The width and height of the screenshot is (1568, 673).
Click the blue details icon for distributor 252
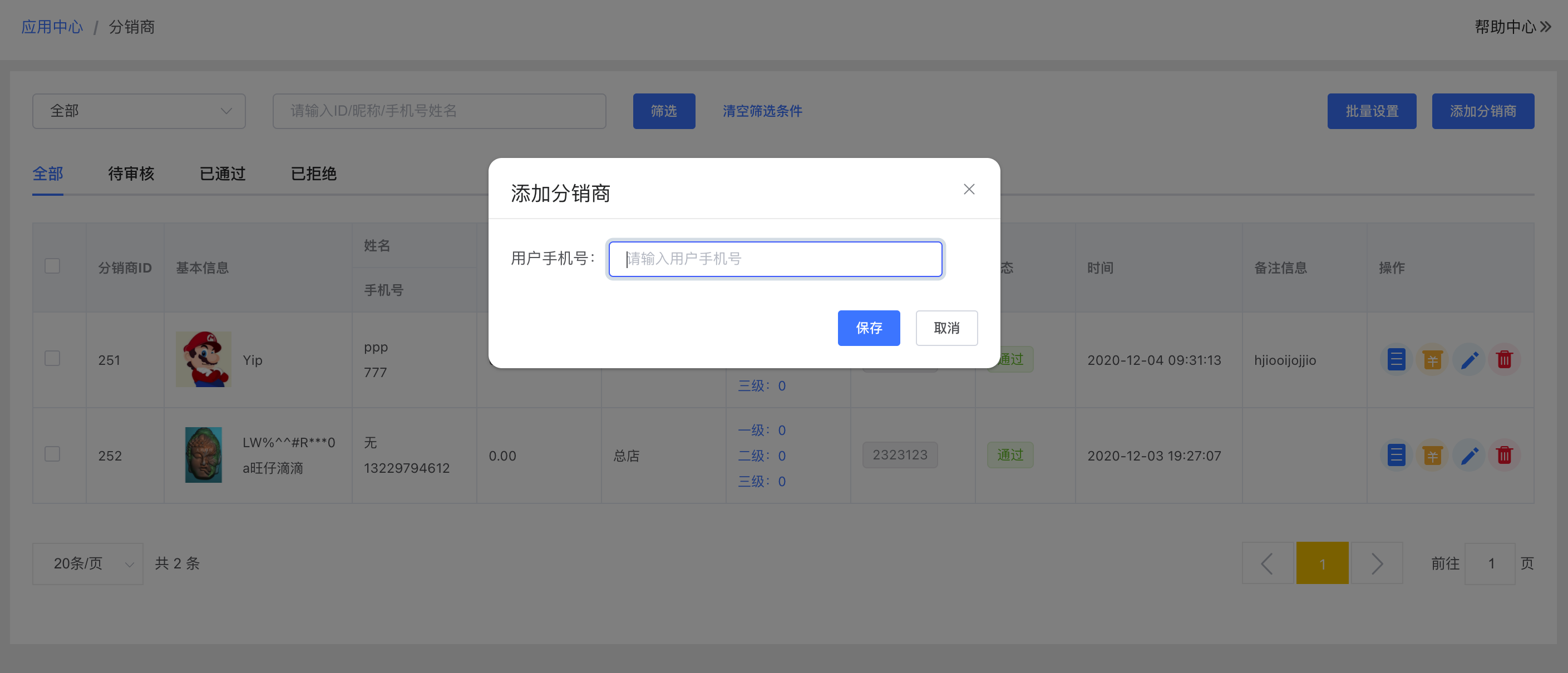1396,455
